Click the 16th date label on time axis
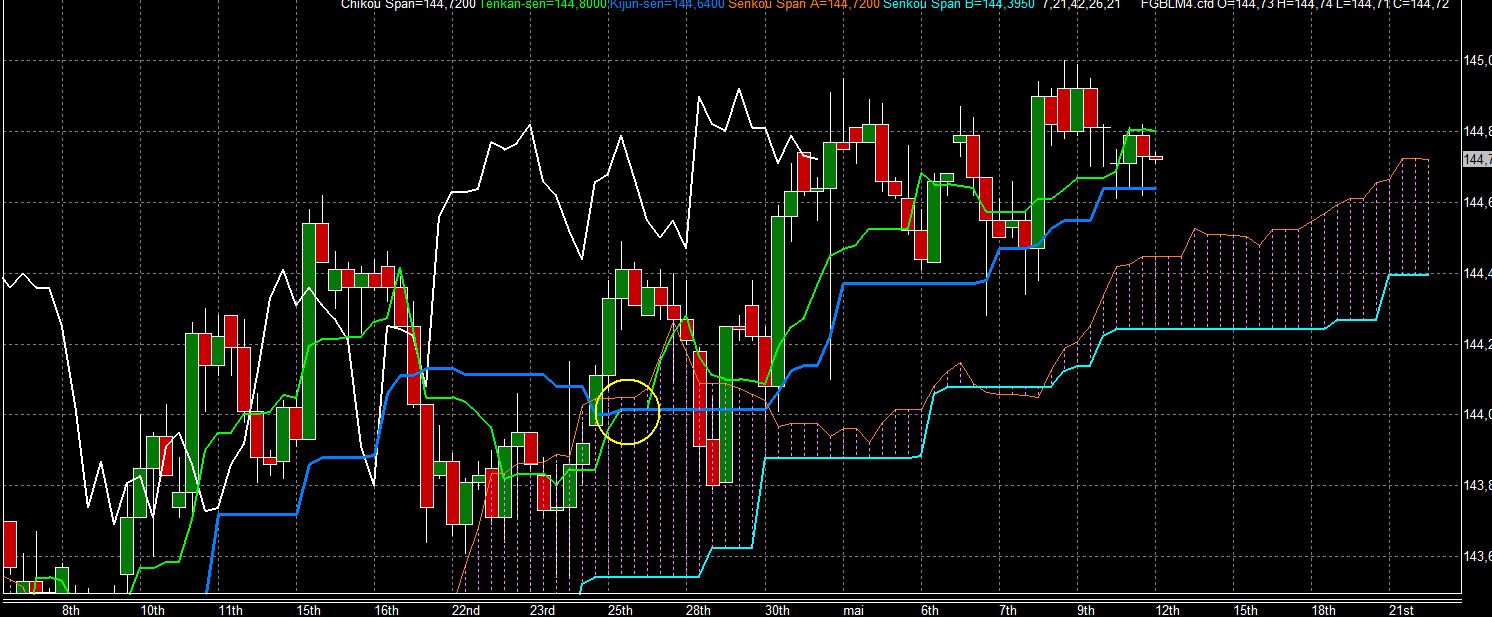 tap(387, 609)
